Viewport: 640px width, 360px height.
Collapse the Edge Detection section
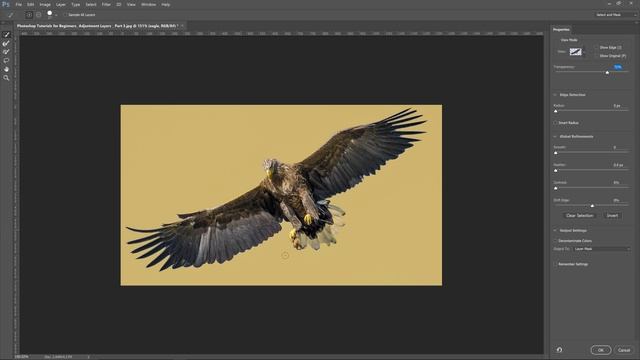(555, 95)
